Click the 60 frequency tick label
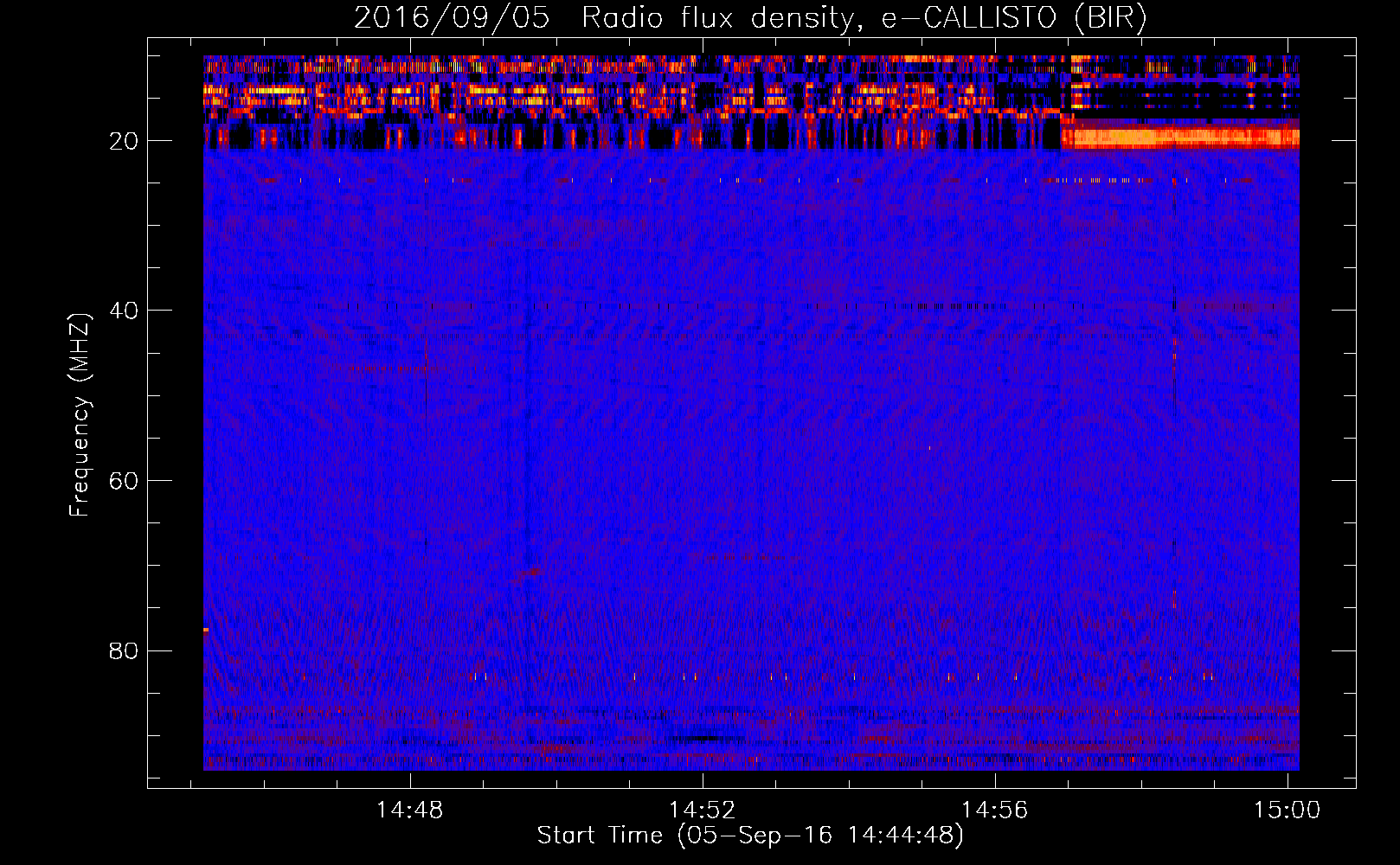The image size is (1400, 865). 125,481
